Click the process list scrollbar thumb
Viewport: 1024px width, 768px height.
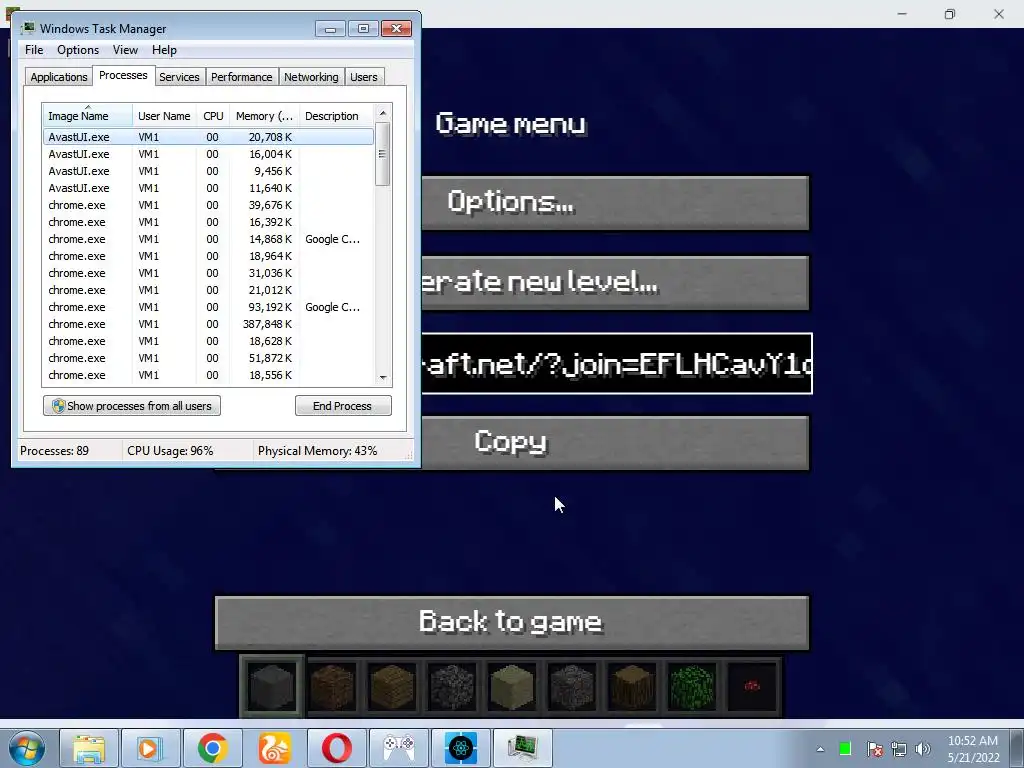click(383, 154)
